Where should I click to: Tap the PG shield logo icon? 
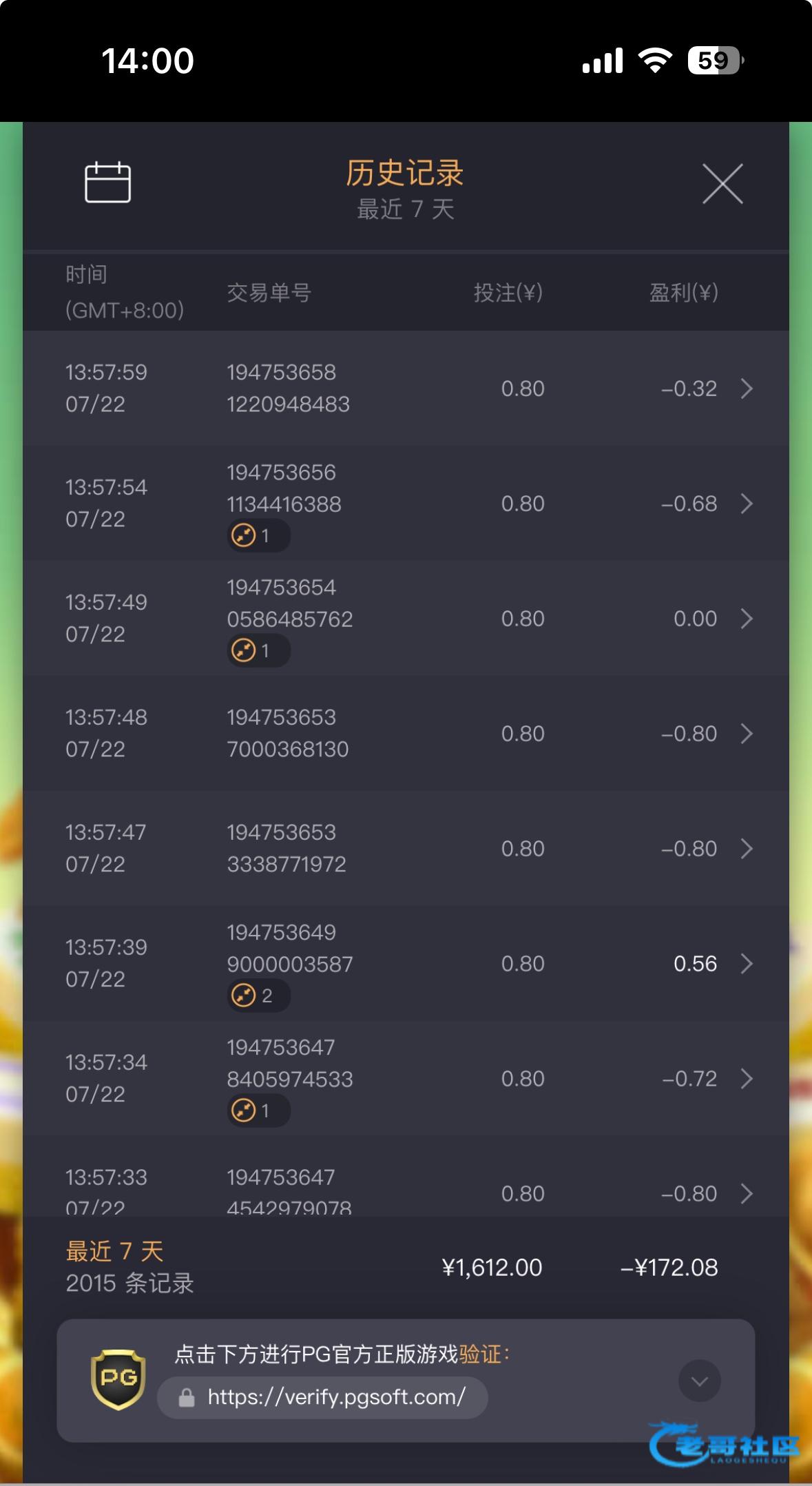118,1380
